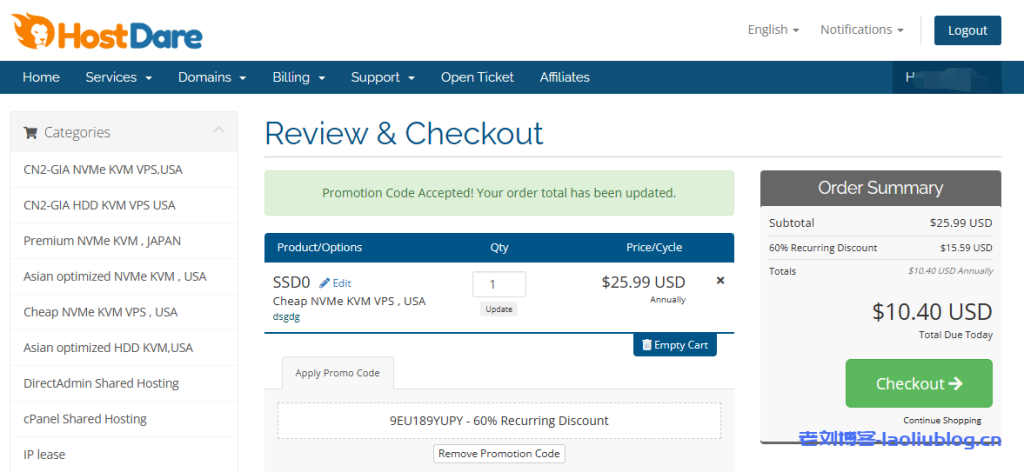Click the pencil Edit link for SSD0

tap(335, 283)
